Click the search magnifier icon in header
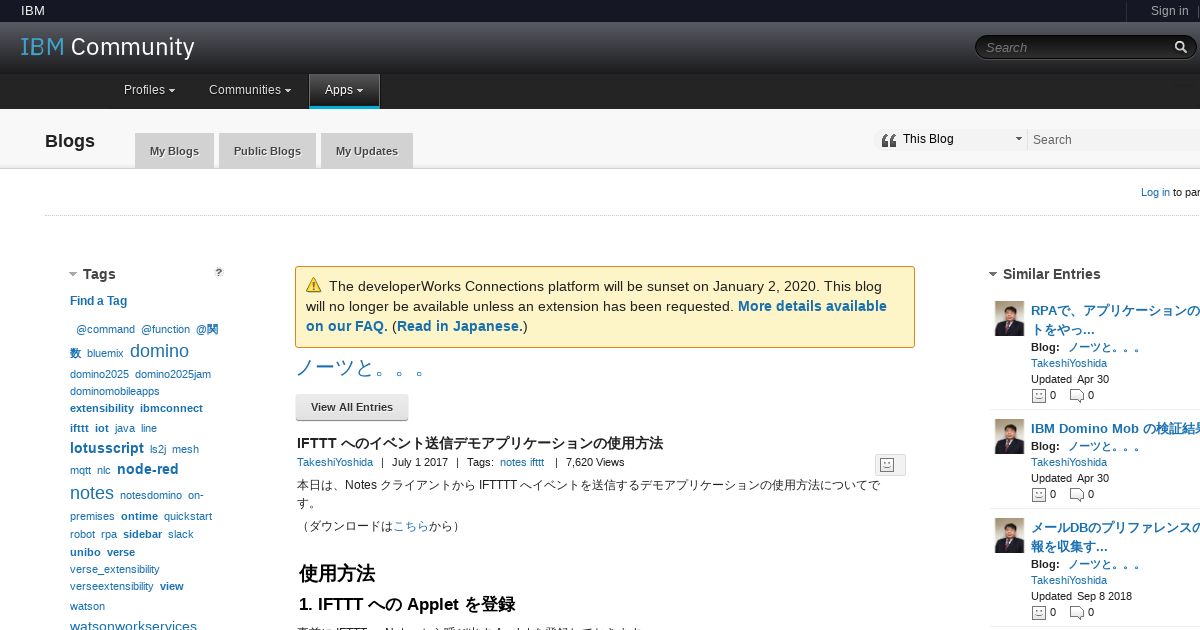 pos(1181,47)
